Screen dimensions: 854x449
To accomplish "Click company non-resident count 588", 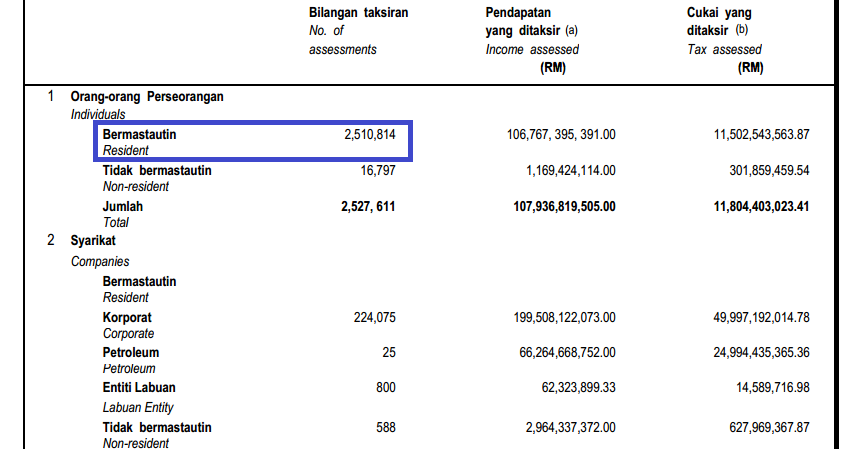I will (x=386, y=427).
